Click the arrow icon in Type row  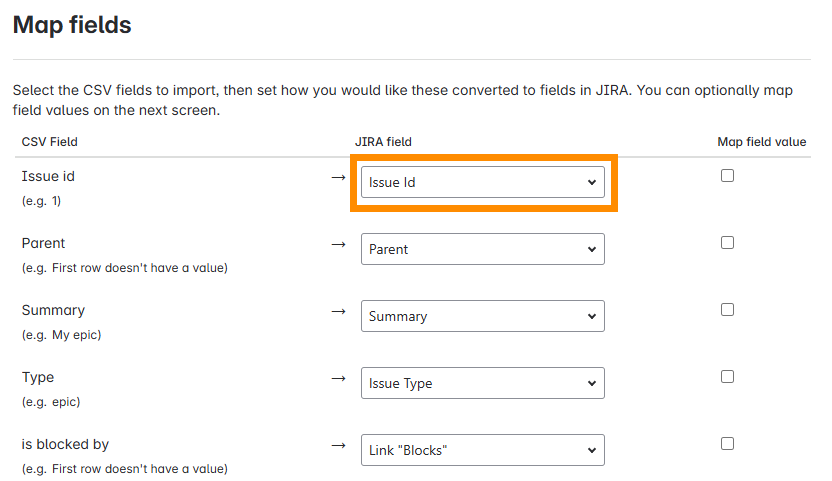coord(338,378)
